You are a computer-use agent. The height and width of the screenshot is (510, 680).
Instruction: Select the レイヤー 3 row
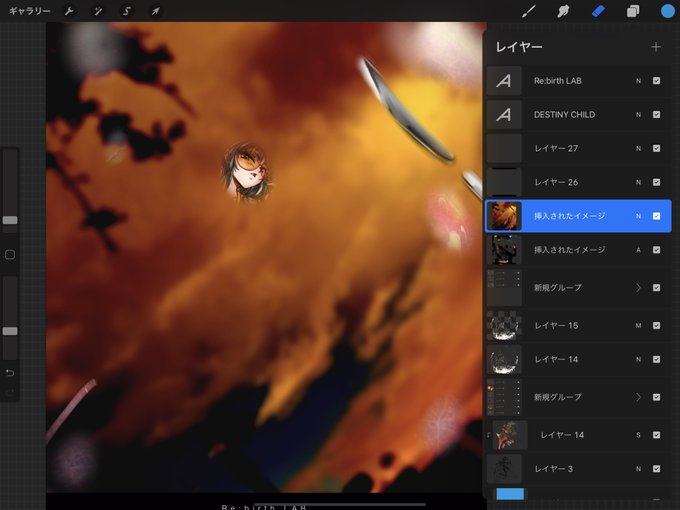(x=579, y=469)
